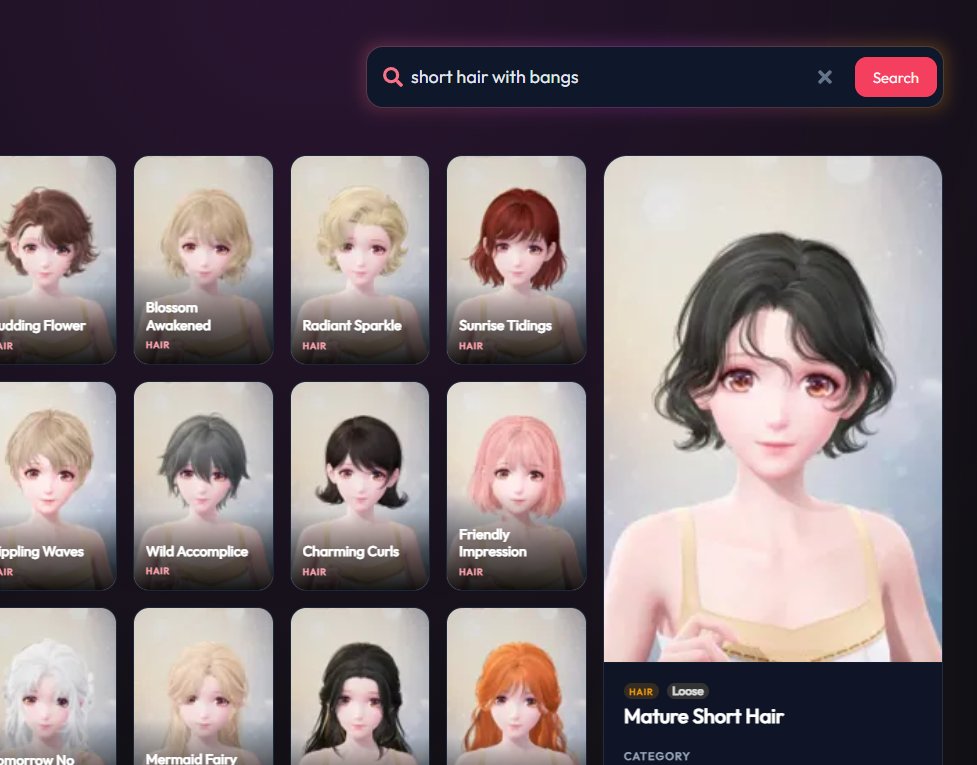Choose the orange long hair card
Screen dimensions: 977x765
point(516,687)
